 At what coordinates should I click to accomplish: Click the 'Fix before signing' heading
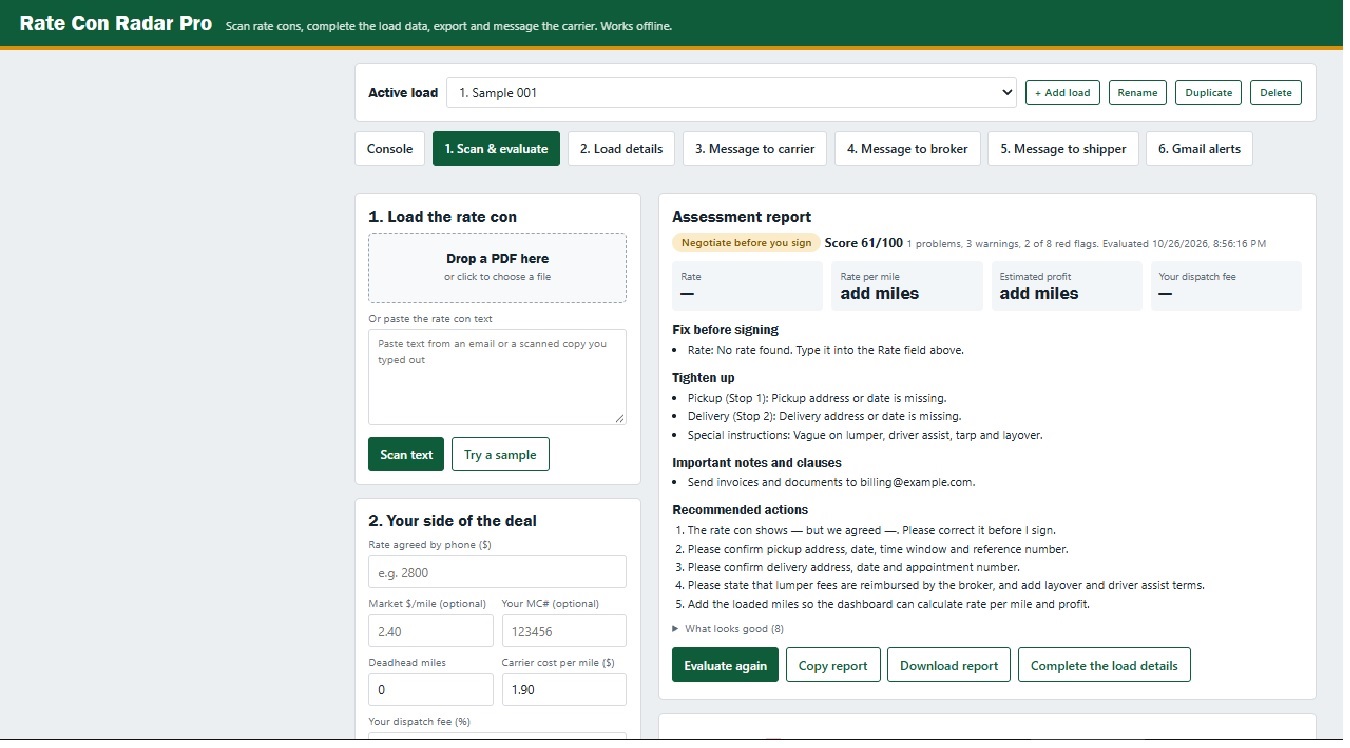pos(725,329)
